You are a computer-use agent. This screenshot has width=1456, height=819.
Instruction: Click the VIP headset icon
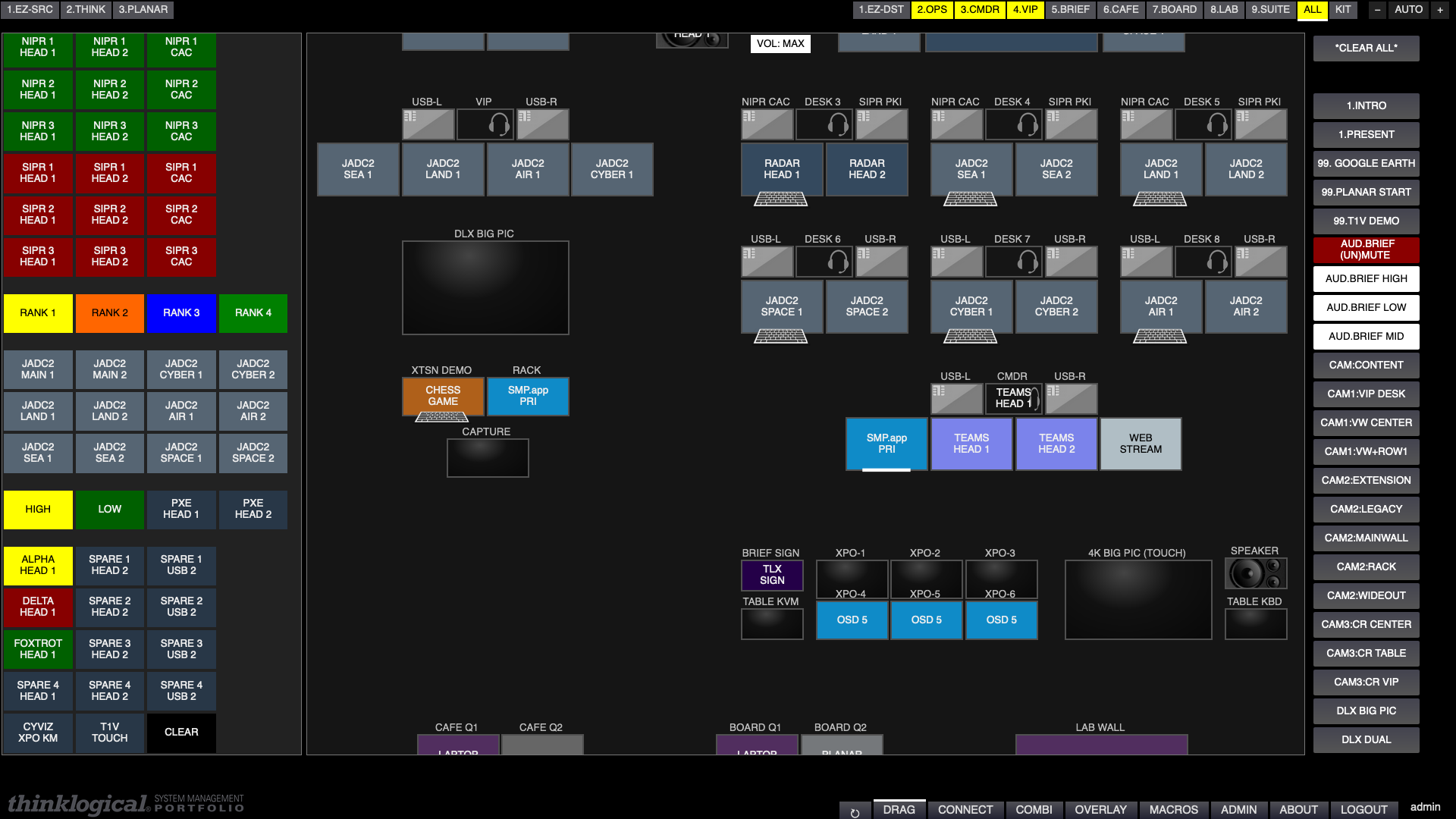(x=485, y=124)
